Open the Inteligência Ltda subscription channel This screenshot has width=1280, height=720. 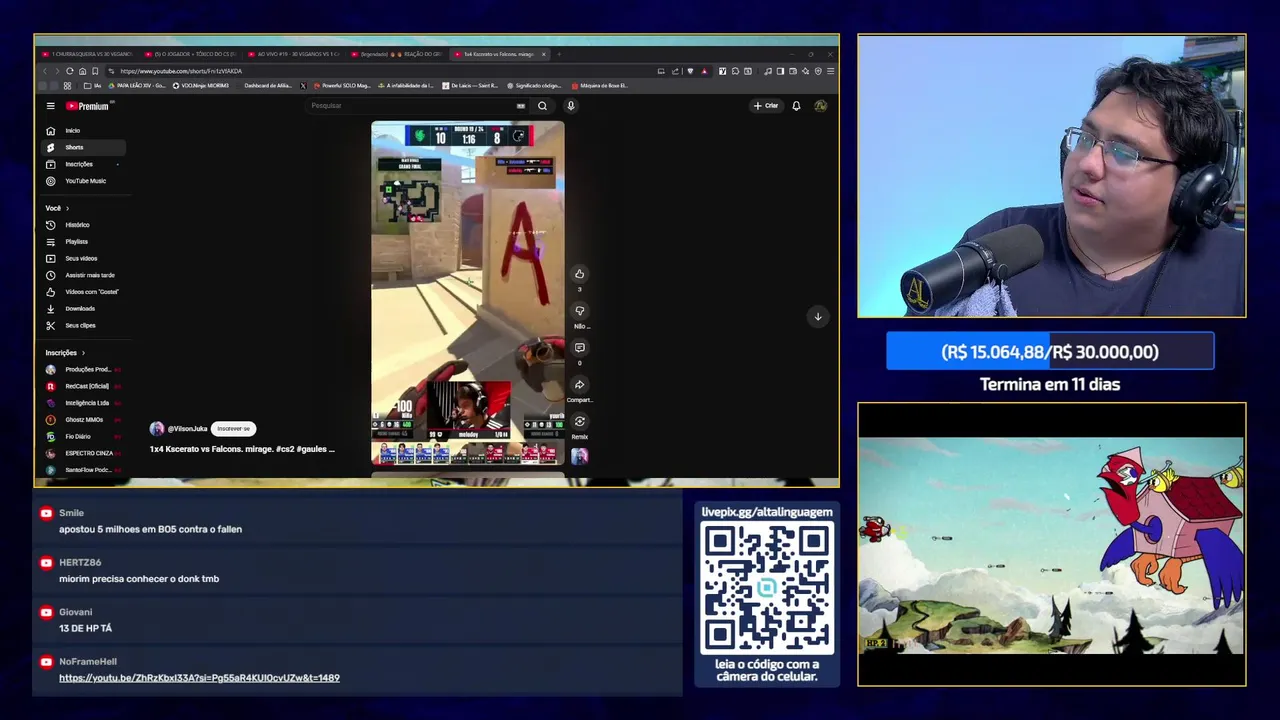click(84, 403)
